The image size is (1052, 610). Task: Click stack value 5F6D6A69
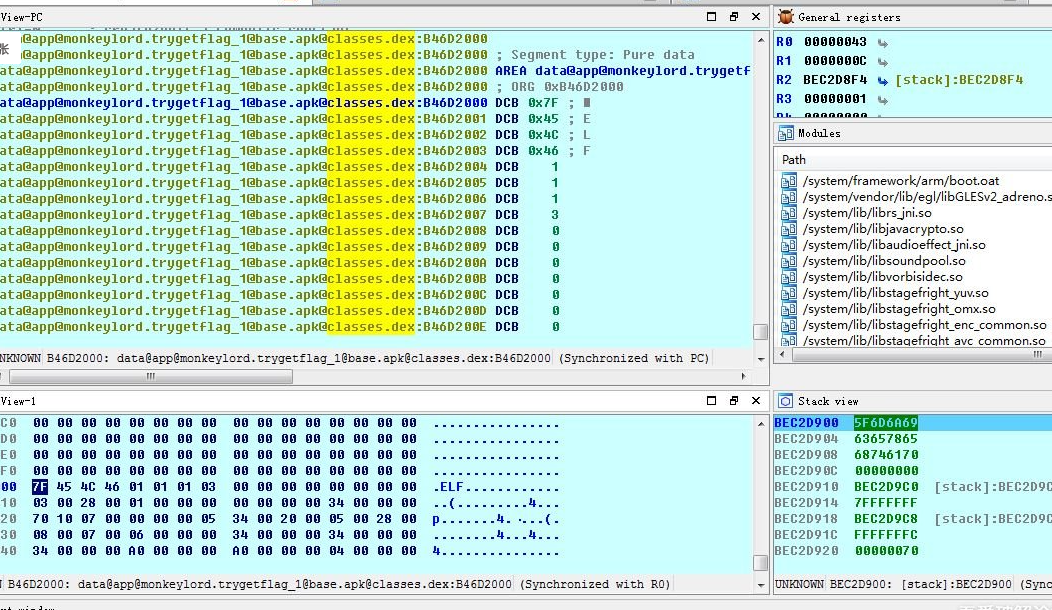[885, 423]
